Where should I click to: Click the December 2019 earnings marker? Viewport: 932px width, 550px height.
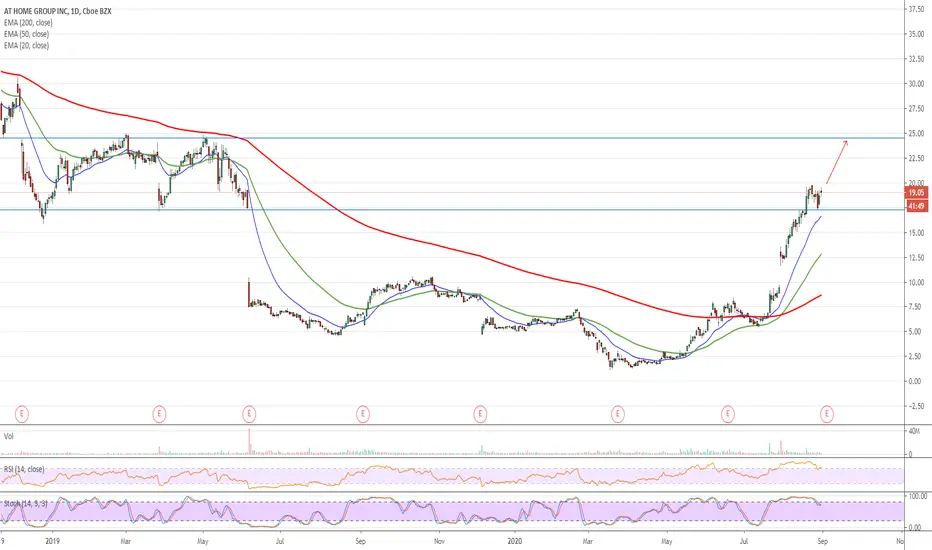pyautogui.click(x=480, y=413)
